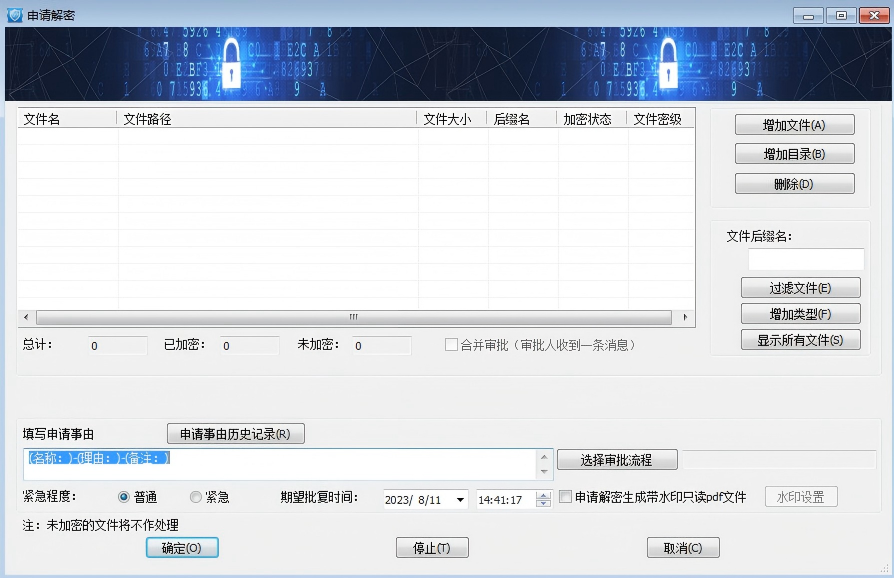Increase the expected reply time with up spinner
This screenshot has height=578, width=894.
point(543,495)
